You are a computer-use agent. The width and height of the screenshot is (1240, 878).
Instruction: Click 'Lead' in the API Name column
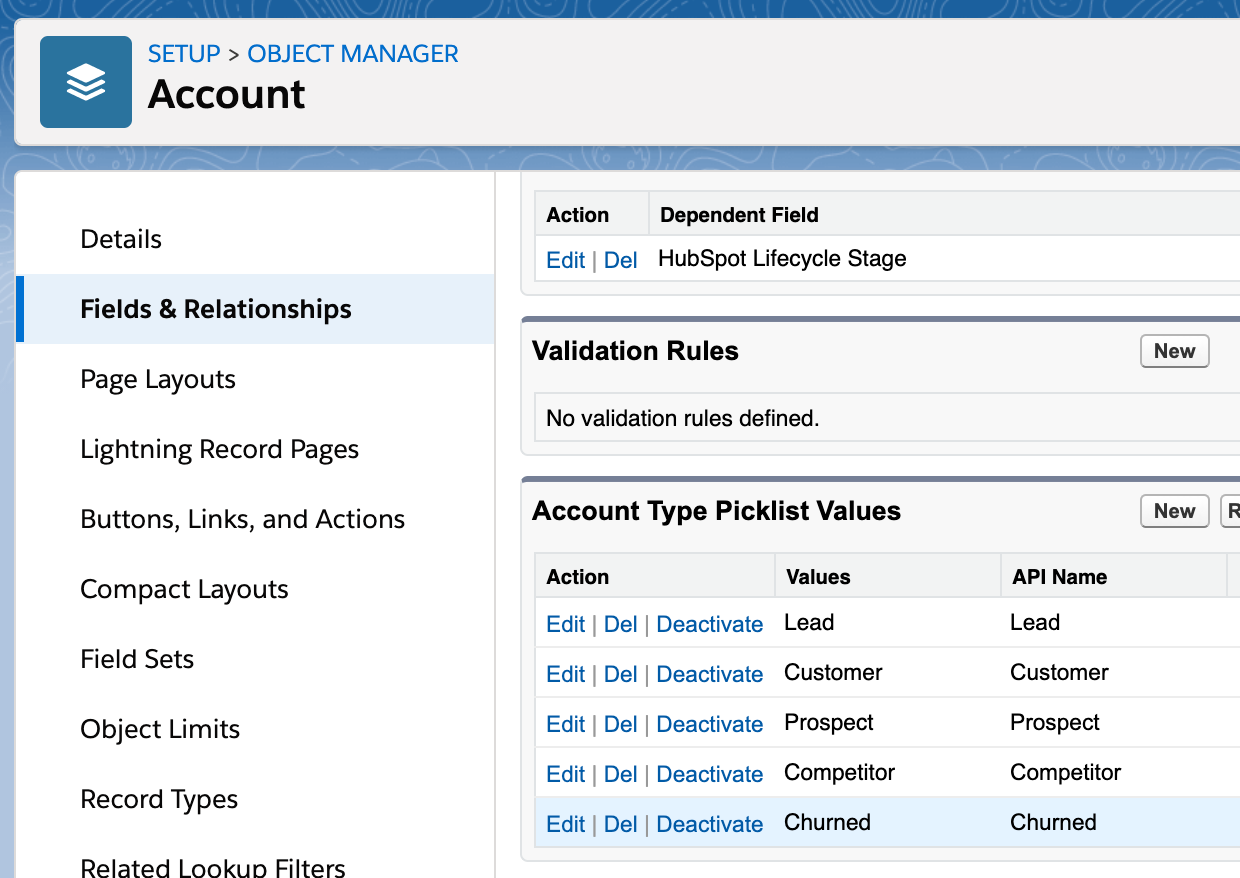pyautogui.click(x=1035, y=622)
